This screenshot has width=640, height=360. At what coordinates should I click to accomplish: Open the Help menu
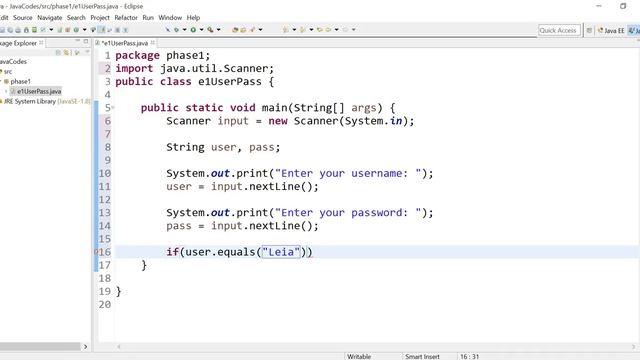tap(193, 18)
